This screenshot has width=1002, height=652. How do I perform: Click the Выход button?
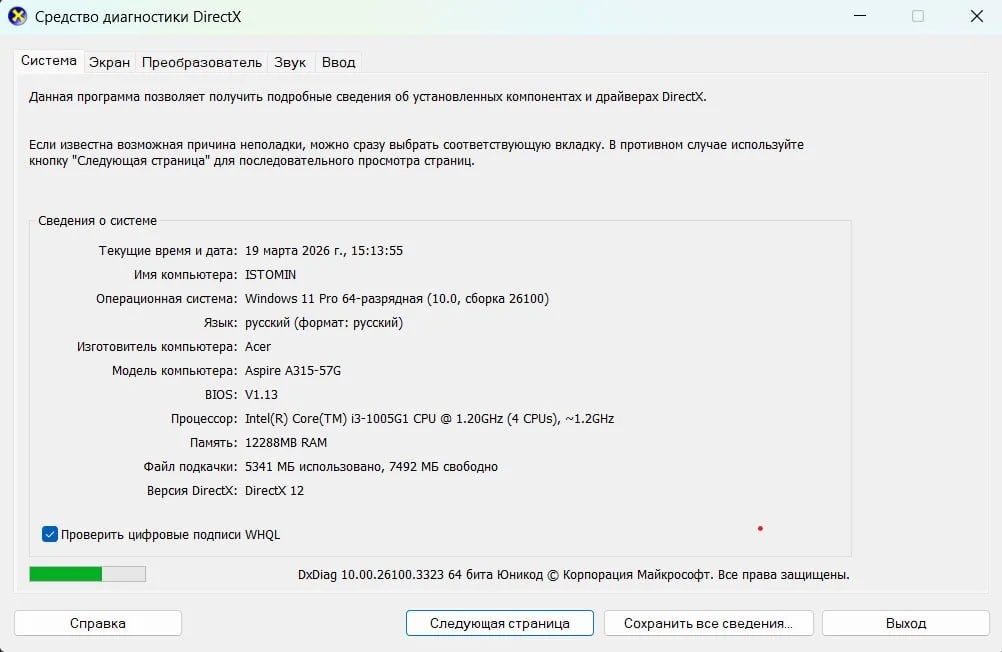click(906, 623)
